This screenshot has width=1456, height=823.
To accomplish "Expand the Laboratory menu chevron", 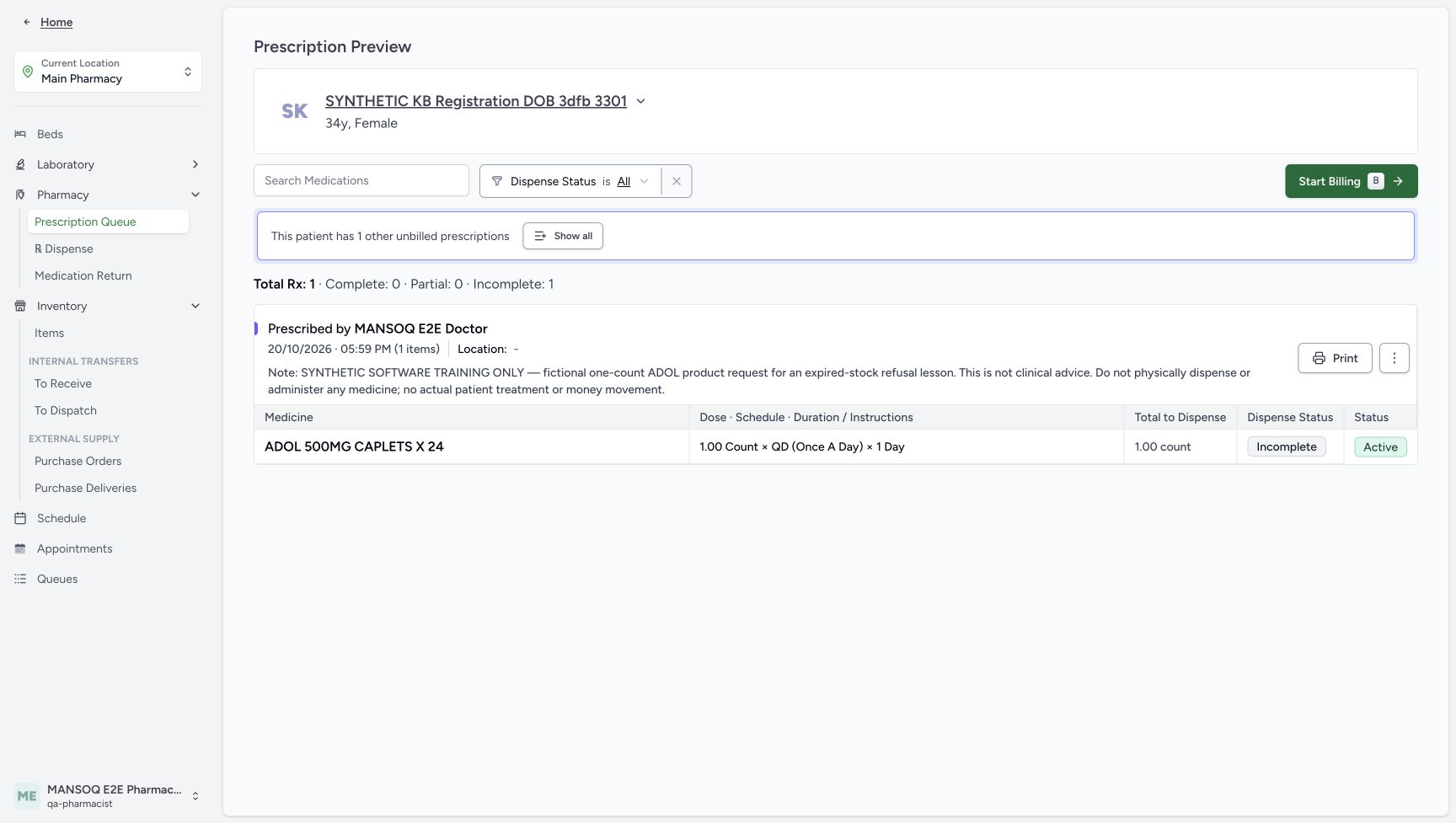I will 195,164.
